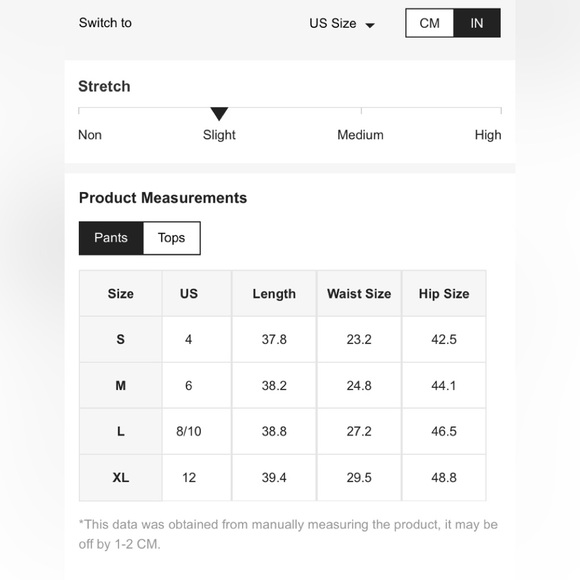
Task: Open the Pants measurements tab
Action: [x=111, y=238]
